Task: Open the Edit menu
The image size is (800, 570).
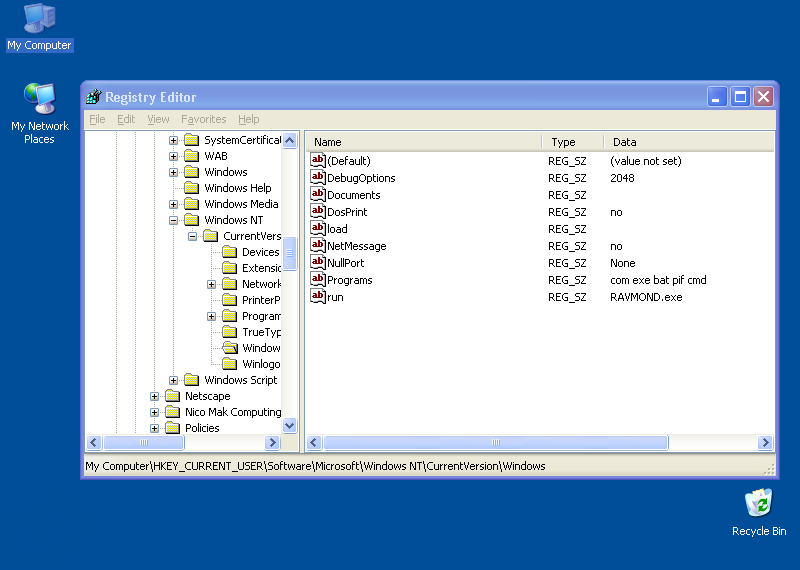Action: (x=126, y=119)
